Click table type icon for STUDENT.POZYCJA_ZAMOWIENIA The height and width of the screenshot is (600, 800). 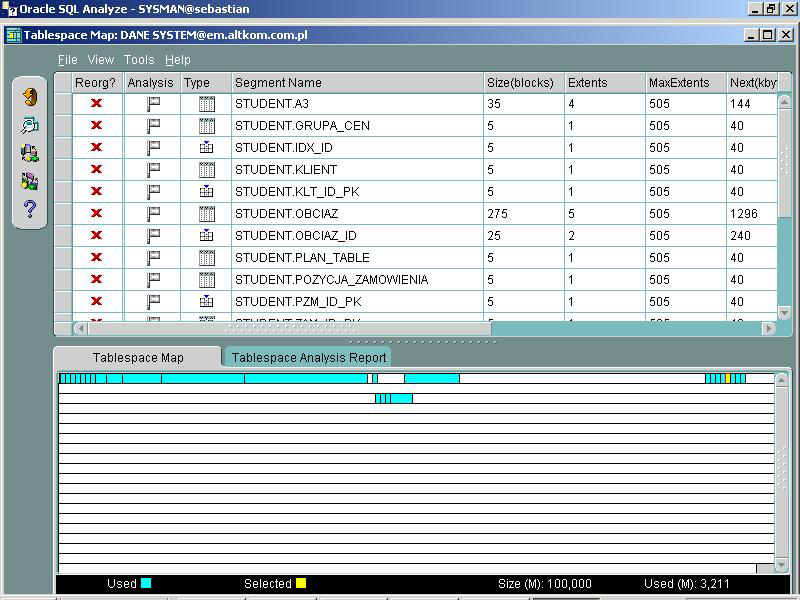pos(207,280)
